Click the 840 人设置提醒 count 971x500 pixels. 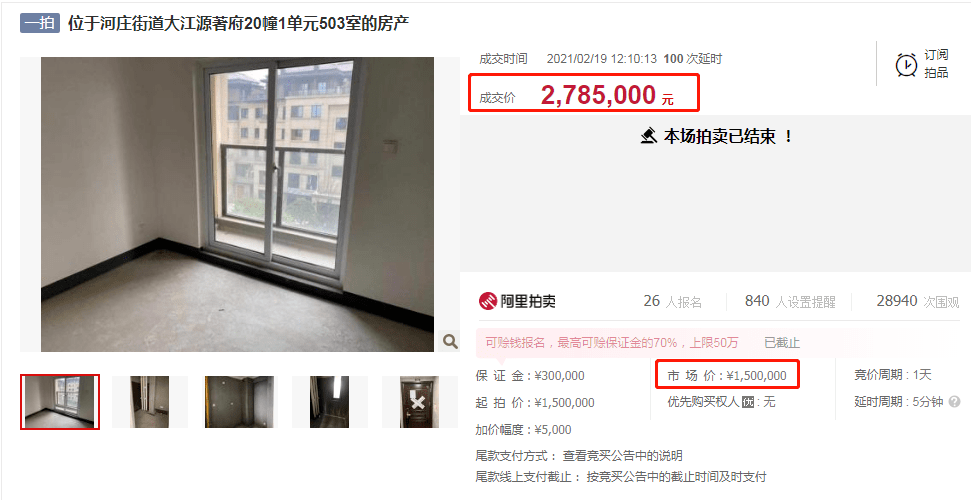(x=790, y=301)
